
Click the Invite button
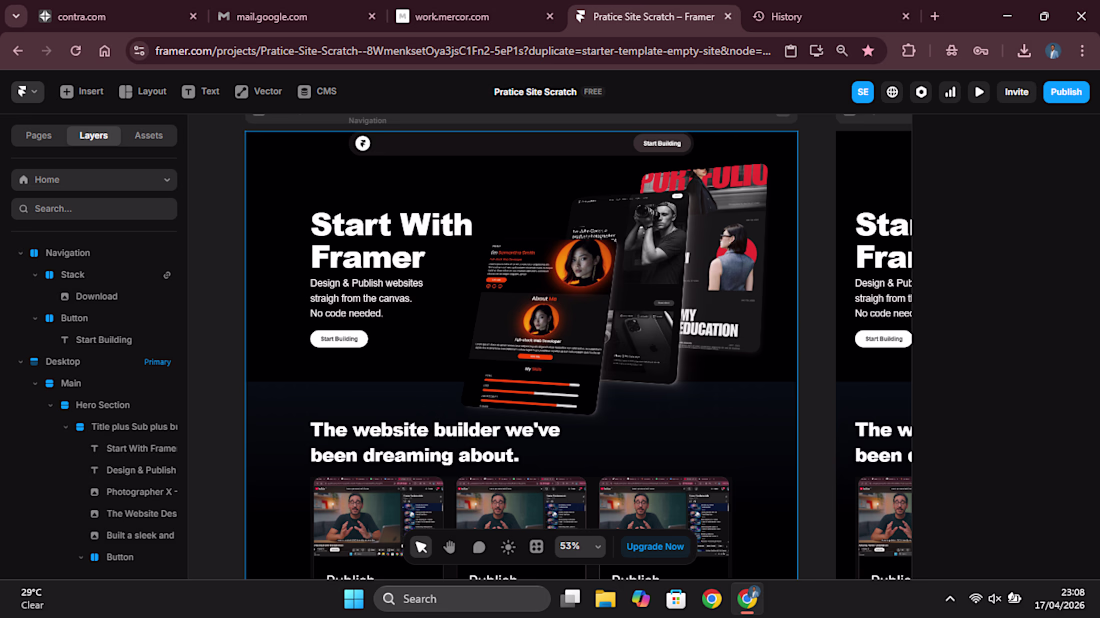[1016, 92]
